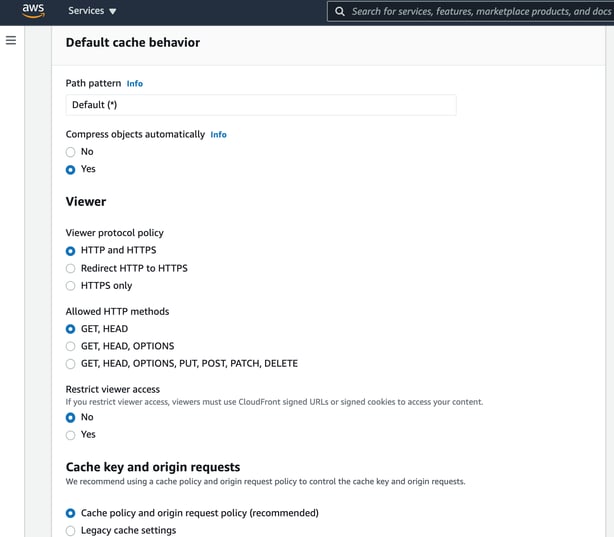Click the Services dropdown arrow
The image size is (614, 537).
pos(113,11)
